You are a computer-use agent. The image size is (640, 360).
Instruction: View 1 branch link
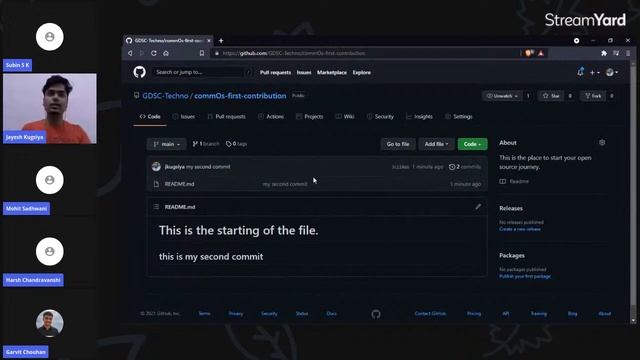click(206, 144)
